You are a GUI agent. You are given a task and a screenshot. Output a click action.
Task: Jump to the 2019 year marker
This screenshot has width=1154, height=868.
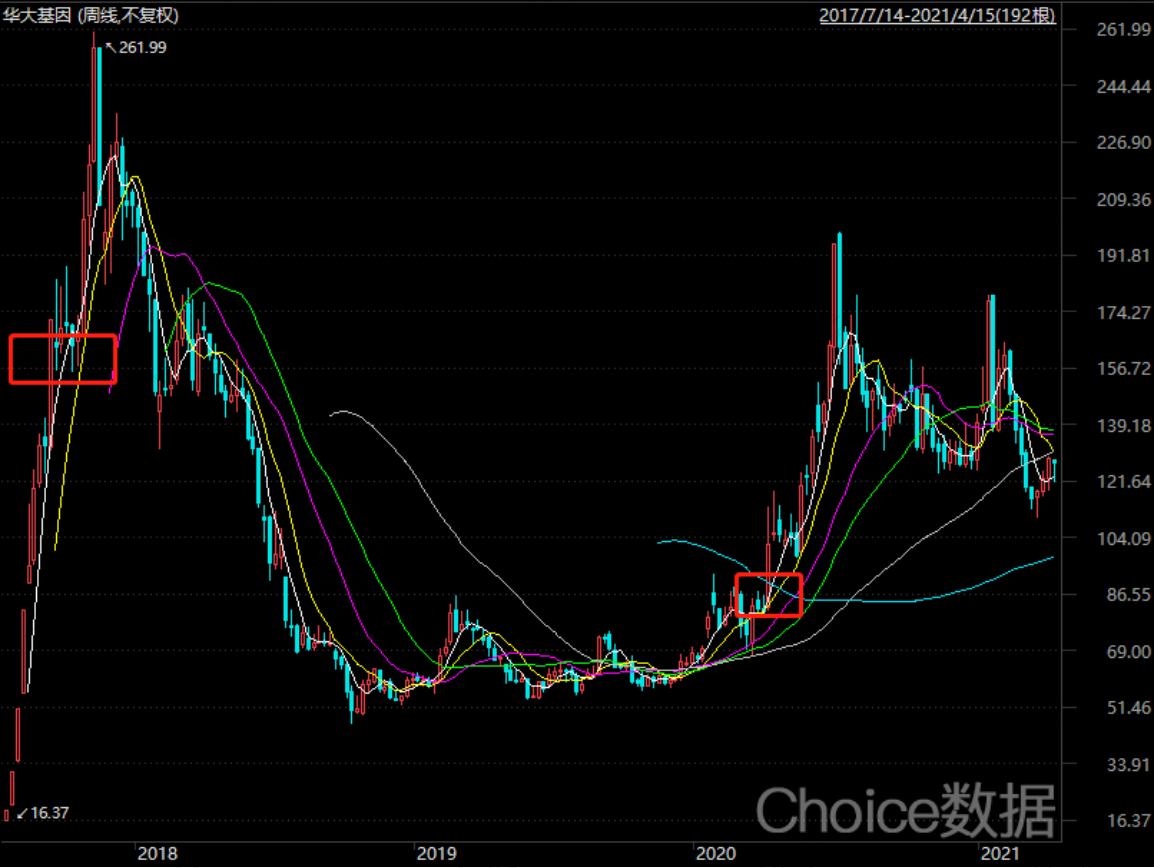tap(436, 854)
